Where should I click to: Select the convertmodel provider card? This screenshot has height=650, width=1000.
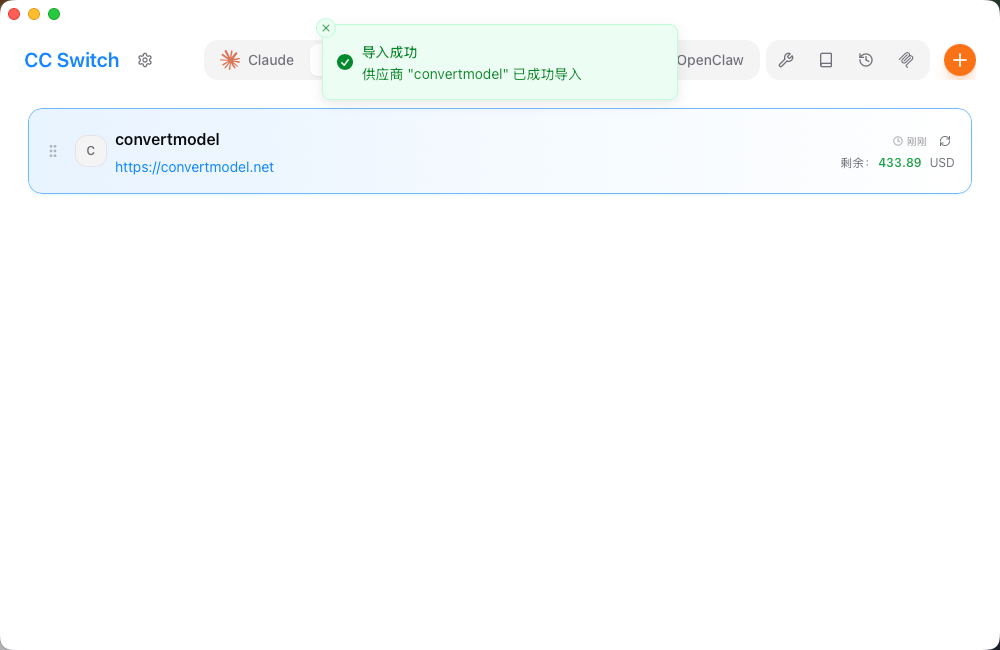500,151
